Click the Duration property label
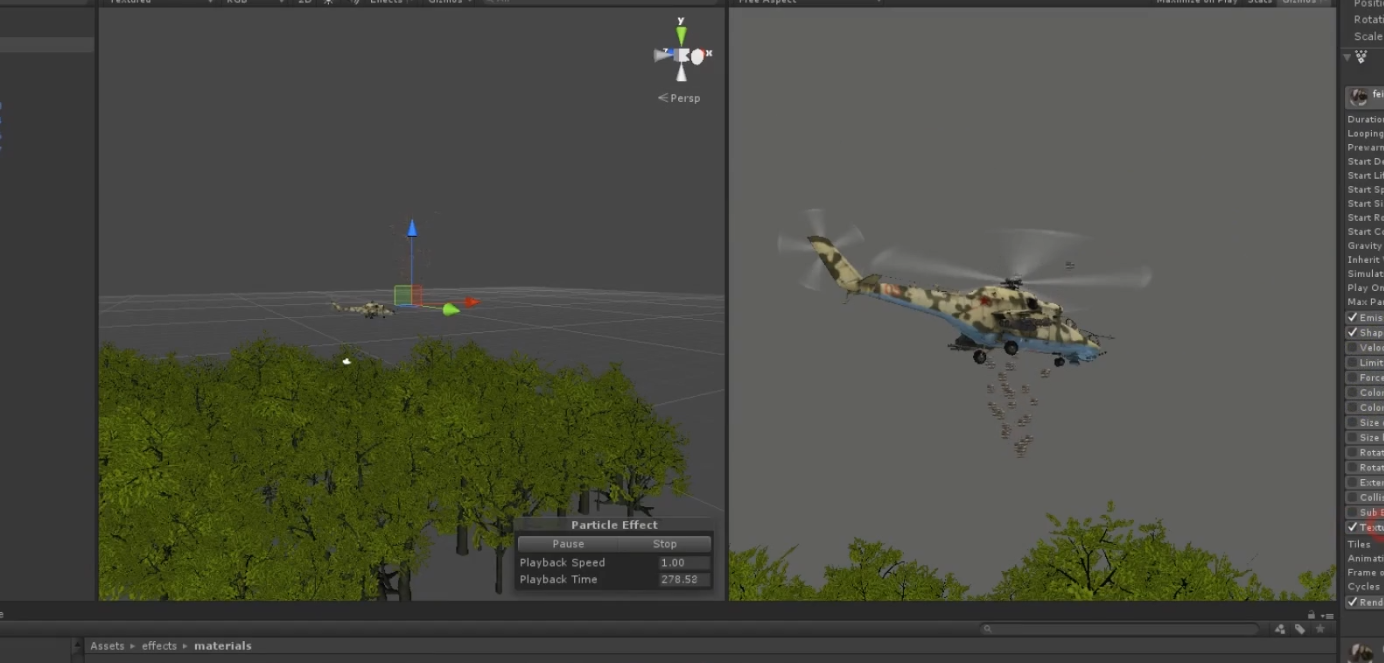1384x663 pixels. 1365,119
